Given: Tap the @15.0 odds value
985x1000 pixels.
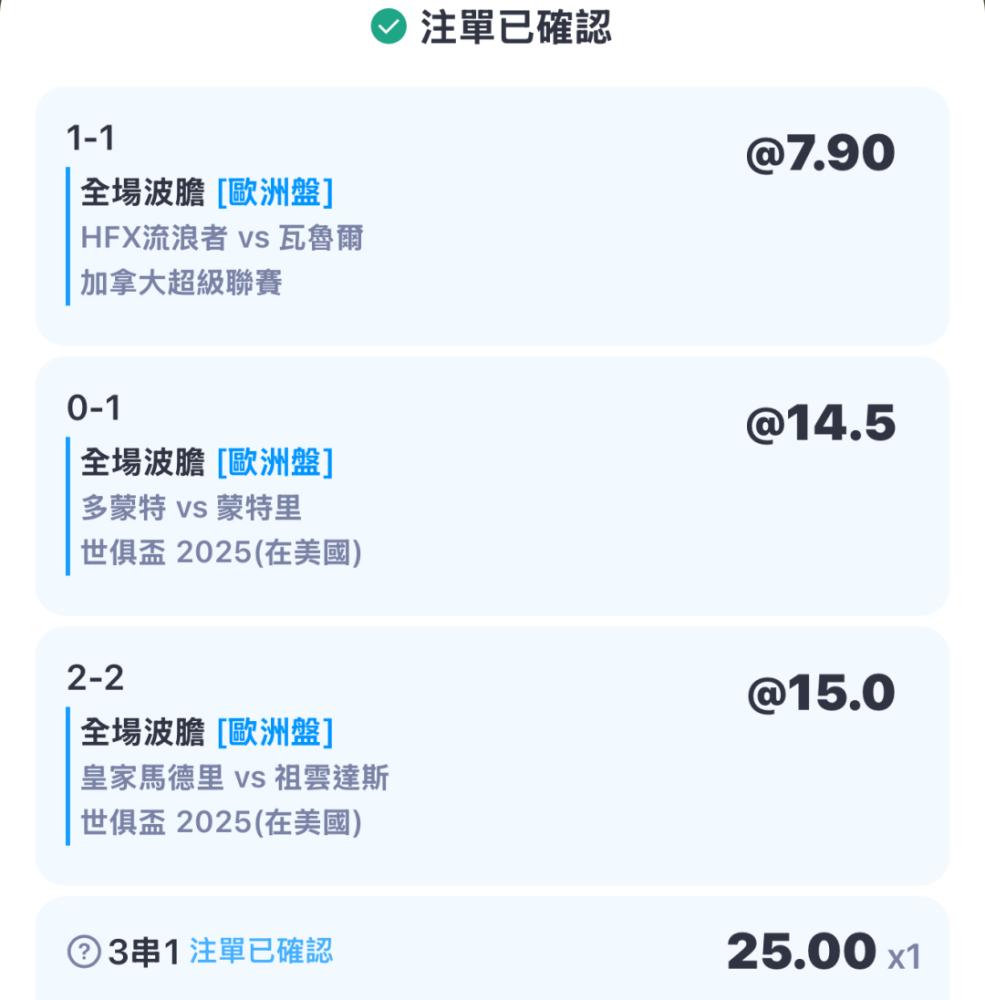Looking at the screenshot, I should (x=821, y=693).
